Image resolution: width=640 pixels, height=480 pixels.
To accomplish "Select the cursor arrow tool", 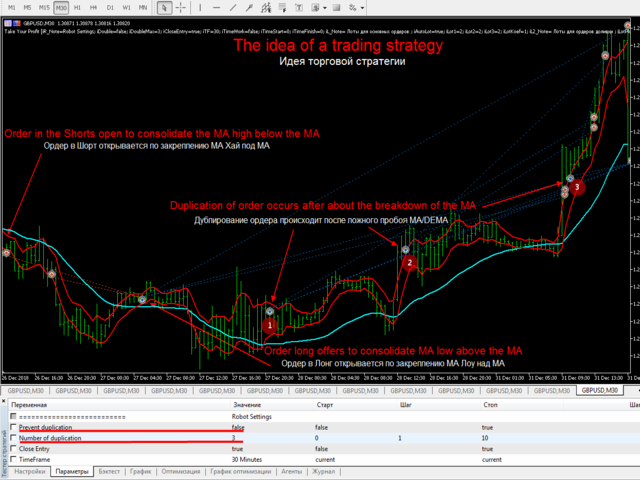I will tap(164, 7).
